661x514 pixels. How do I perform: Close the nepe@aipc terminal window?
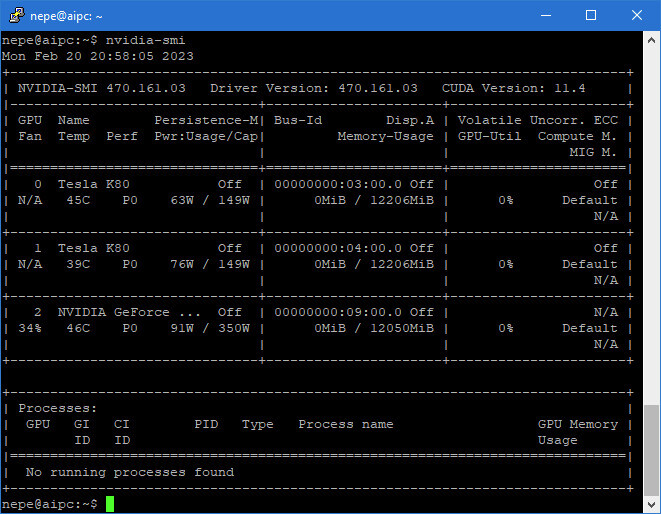click(x=637, y=15)
